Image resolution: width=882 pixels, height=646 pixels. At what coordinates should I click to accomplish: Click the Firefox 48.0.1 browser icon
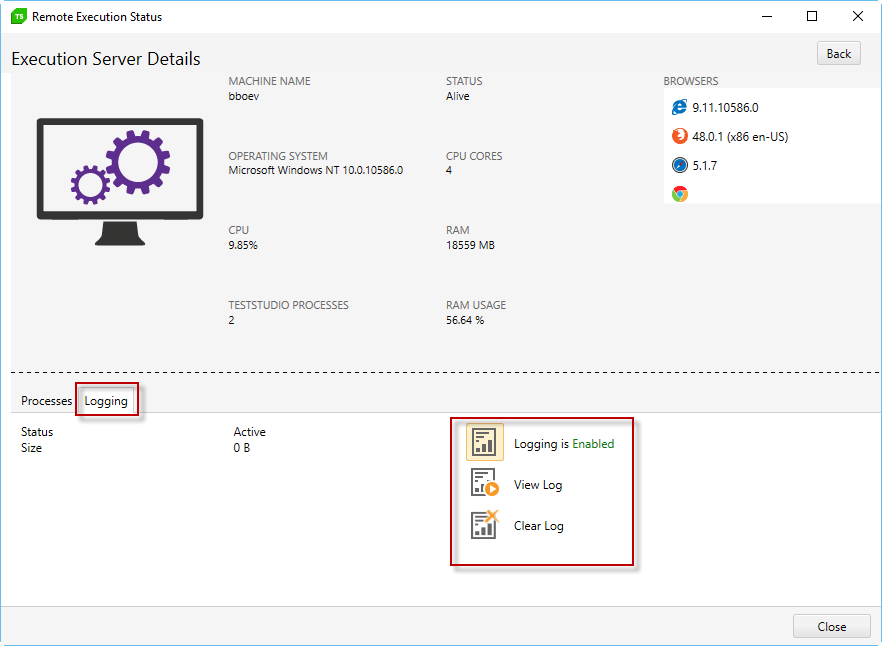[x=680, y=136]
